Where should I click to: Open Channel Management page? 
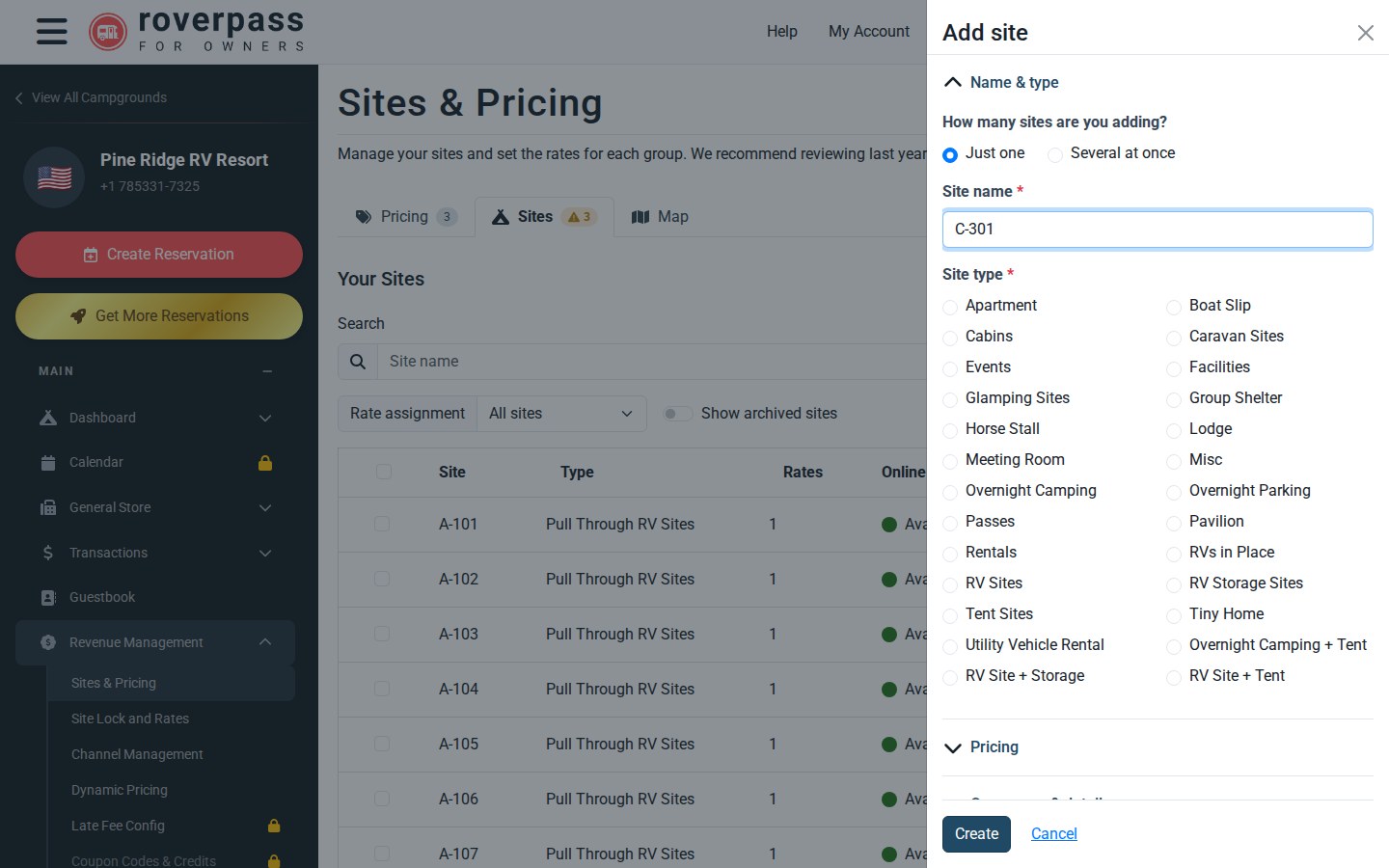click(x=137, y=754)
